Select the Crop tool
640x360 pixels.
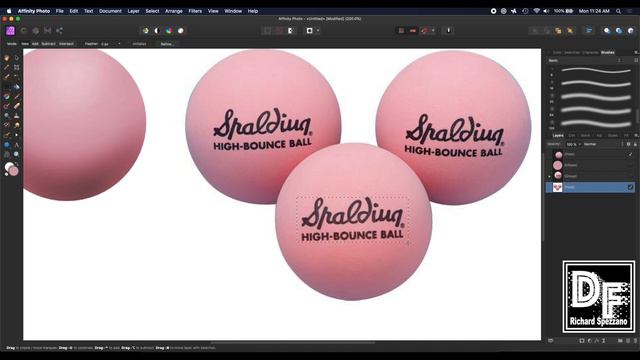(16, 67)
